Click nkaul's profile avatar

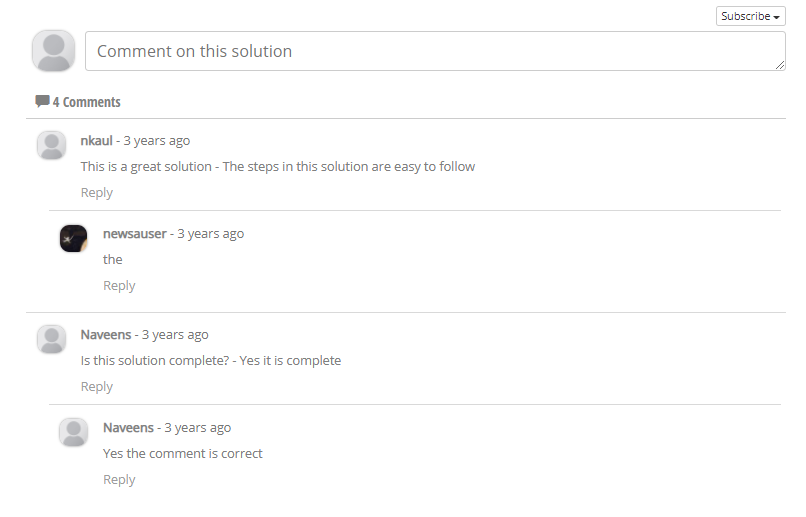51,145
